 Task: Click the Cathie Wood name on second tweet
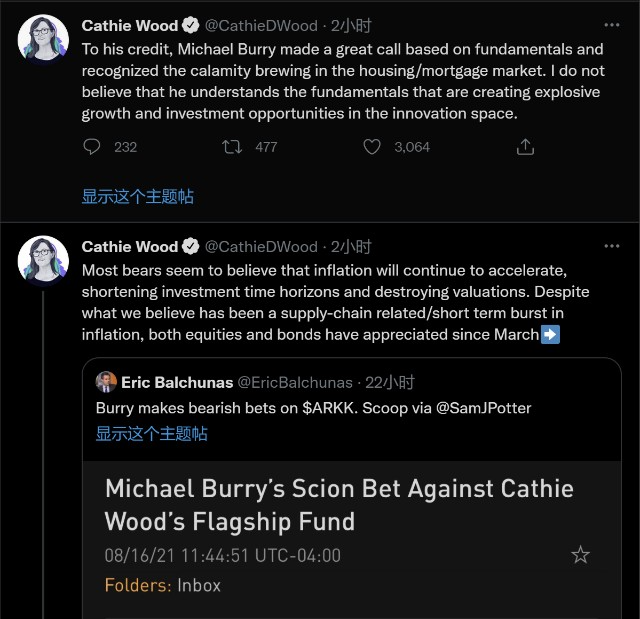[129, 246]
